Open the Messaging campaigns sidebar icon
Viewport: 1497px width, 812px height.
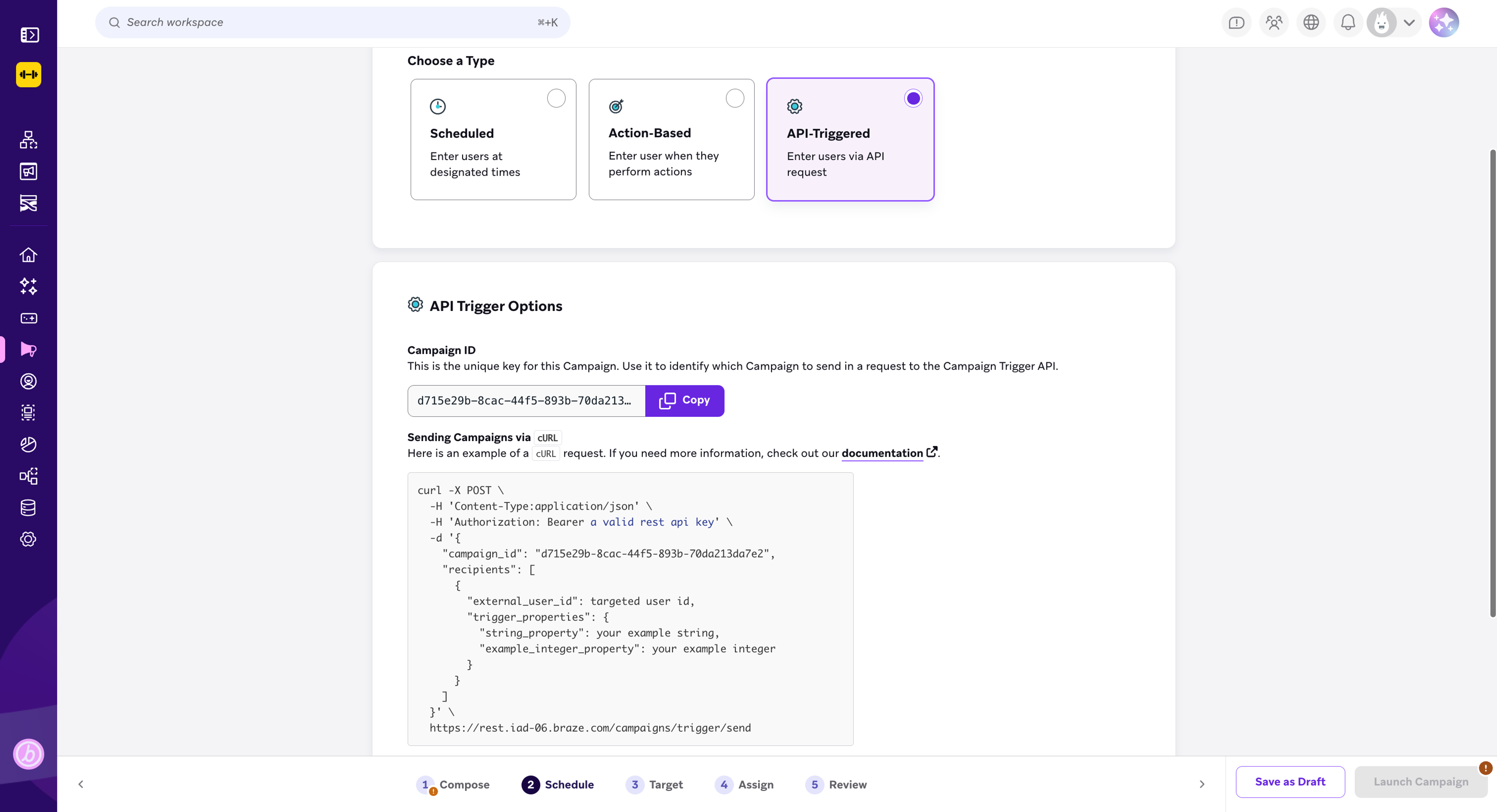pos(28,350)
